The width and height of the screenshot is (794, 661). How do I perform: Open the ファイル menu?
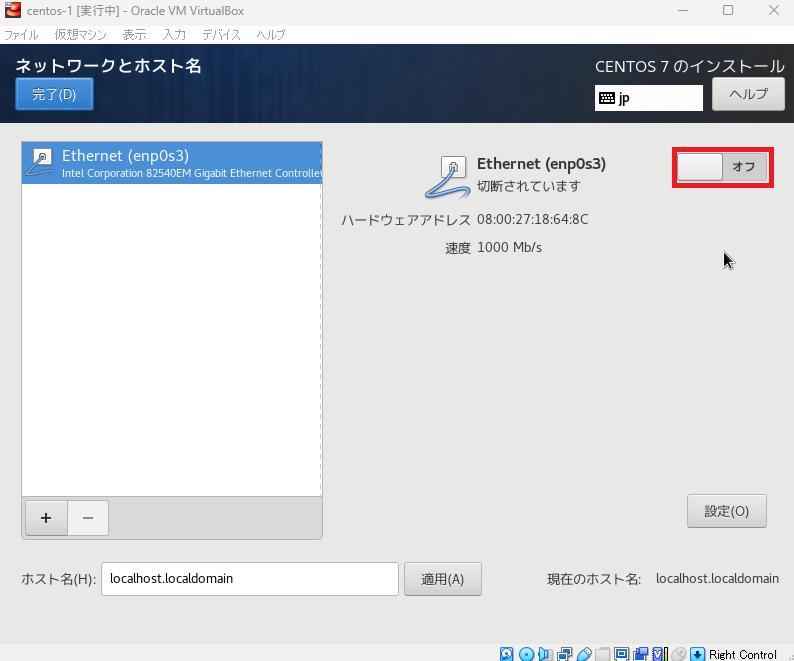pos(21,34)
